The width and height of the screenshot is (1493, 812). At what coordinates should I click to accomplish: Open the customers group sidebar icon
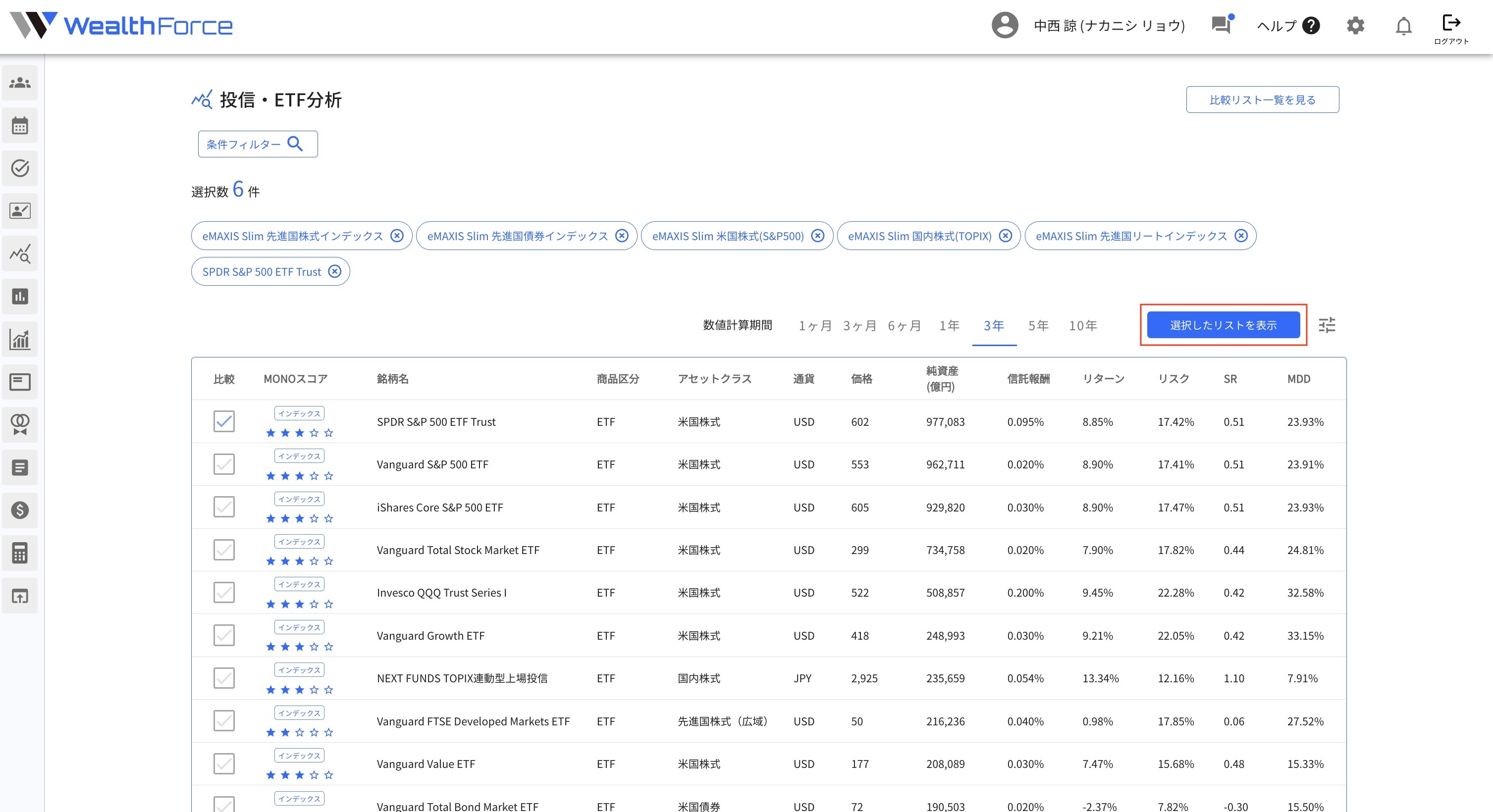pyautogui.click(x=20, y=83)
